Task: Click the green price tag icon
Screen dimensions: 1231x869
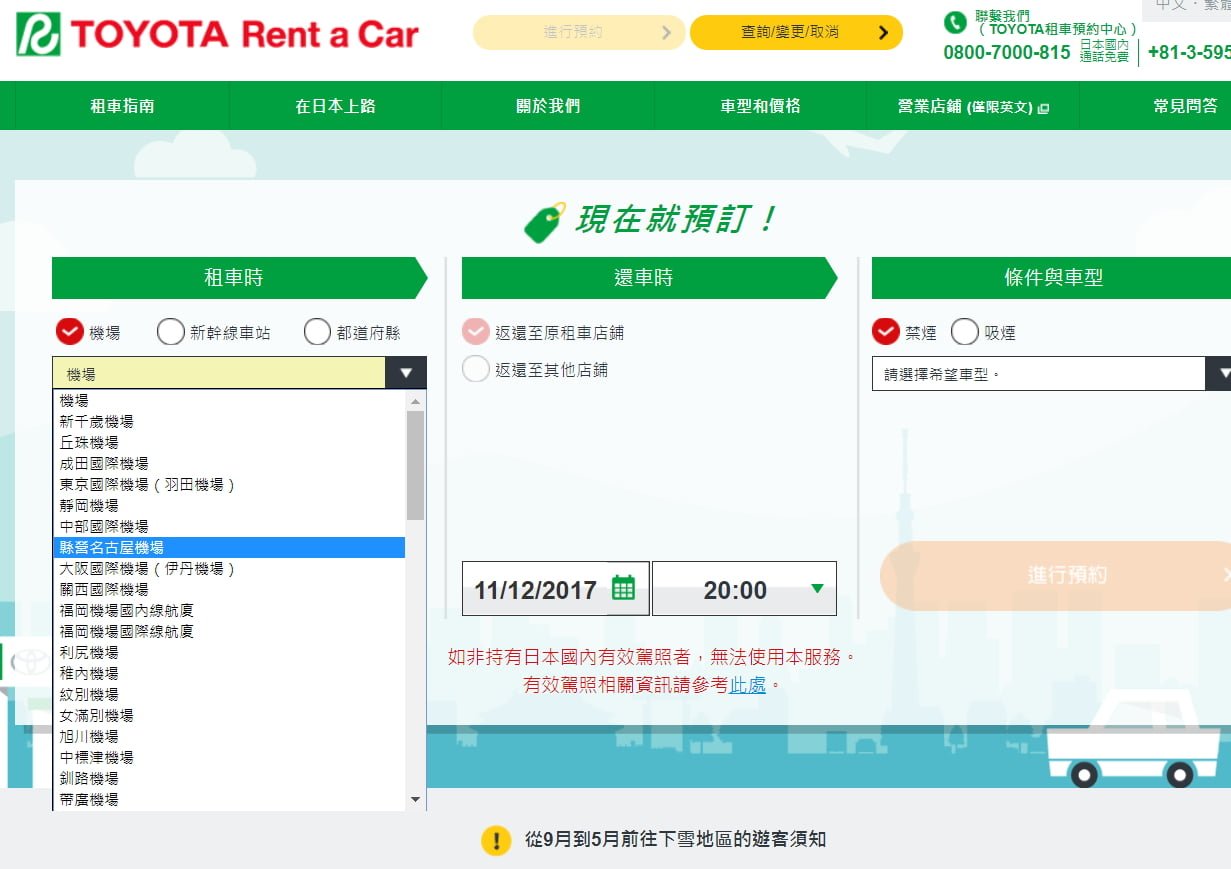Action: coord(545,222)
